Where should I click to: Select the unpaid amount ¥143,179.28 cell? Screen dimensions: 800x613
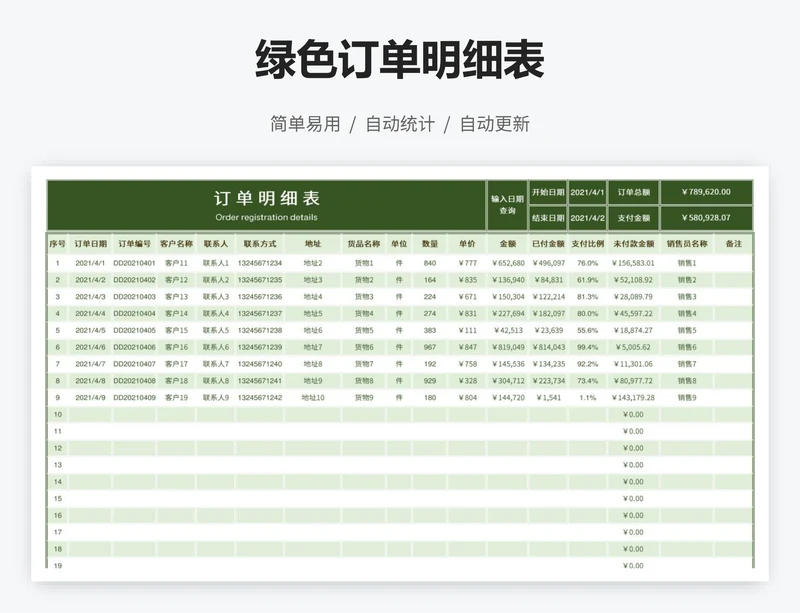point(633,397)
